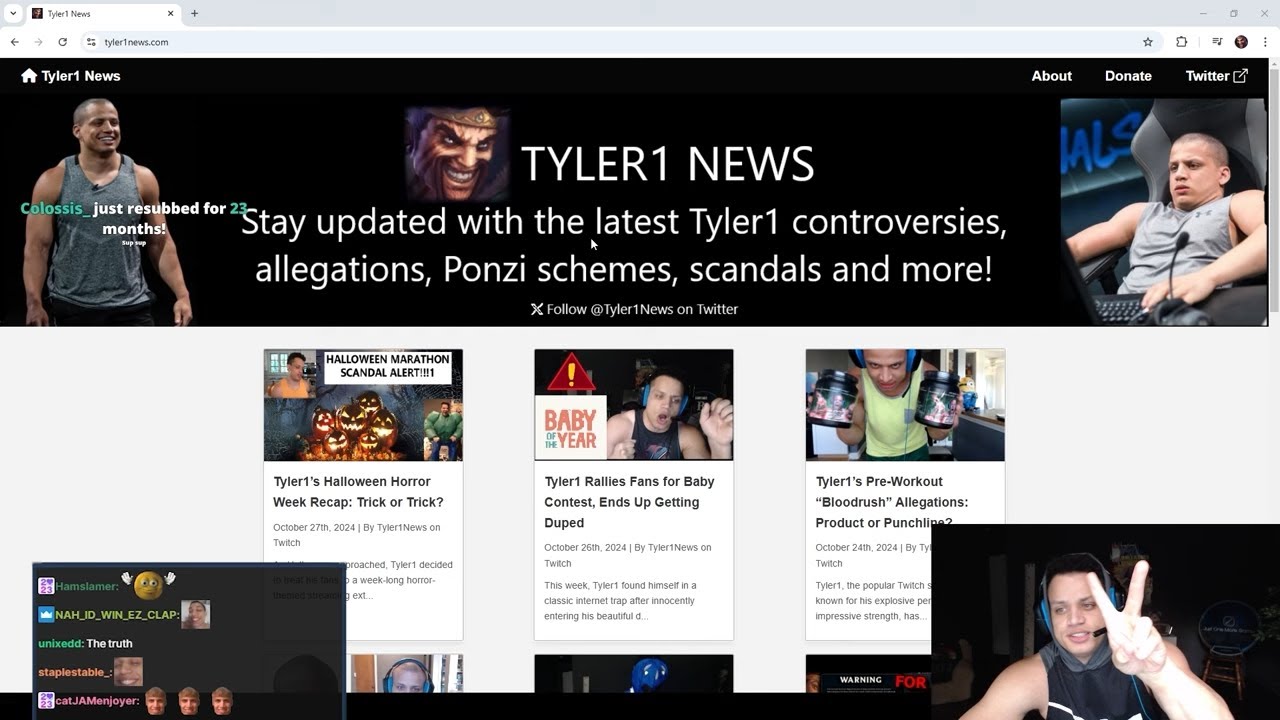Open the Chrome profile avatar
Screen dimensions: 1280x720
tap(1241, 42)
